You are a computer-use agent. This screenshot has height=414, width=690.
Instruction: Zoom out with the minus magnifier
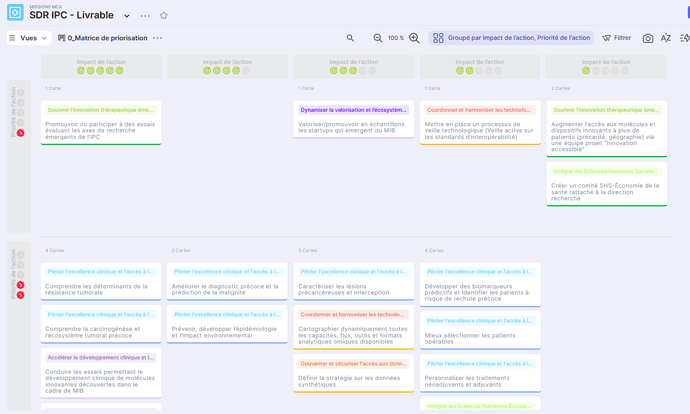[x=378, y=38]
